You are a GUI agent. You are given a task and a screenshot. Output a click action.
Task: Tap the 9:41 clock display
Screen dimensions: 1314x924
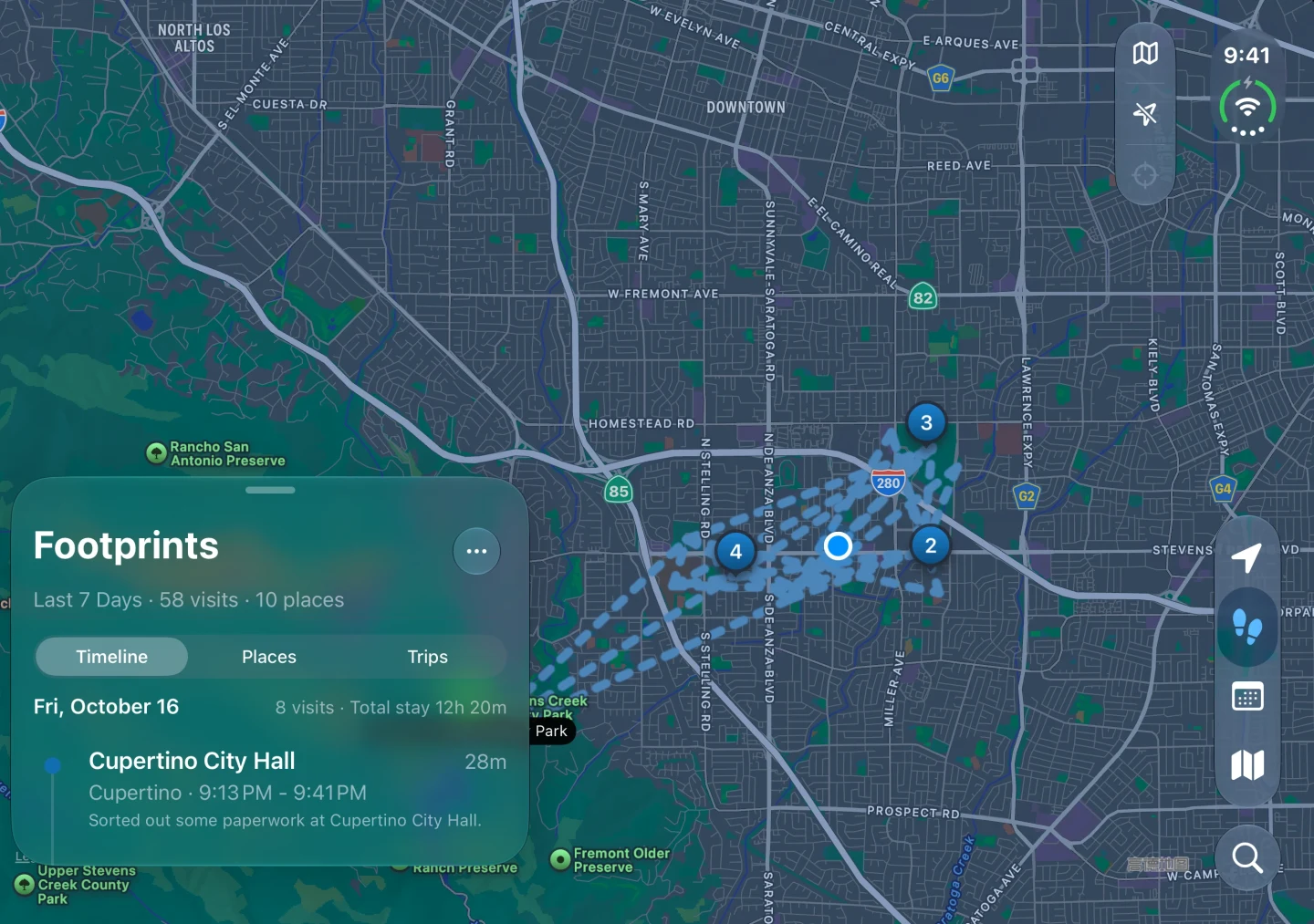pyautogui.click(x=1247, y=56)
